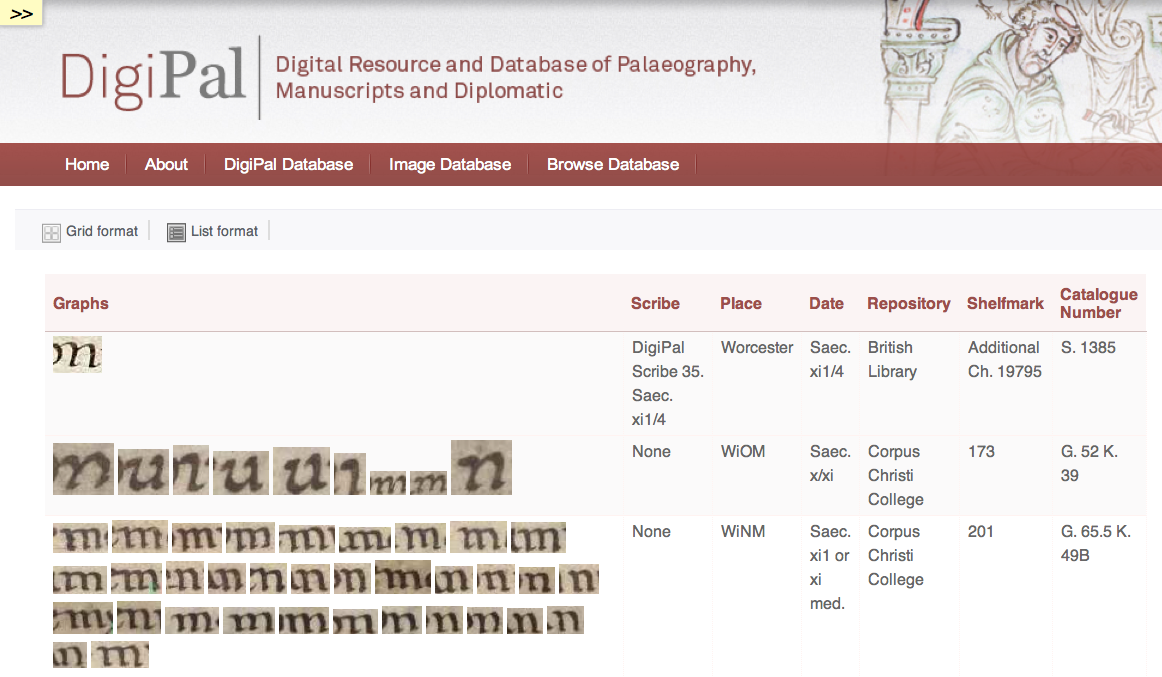Viewport: 1162px width, 677px height.
Task: Open the Image Database section
Action: pyautogui.click(x=450, y=165)
